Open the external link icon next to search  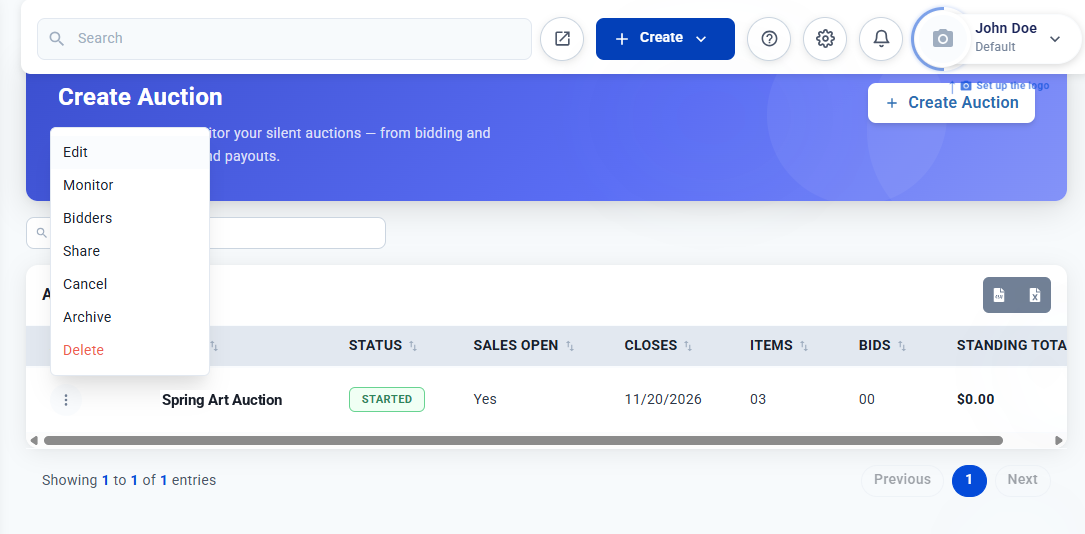(x=562, y=39)
